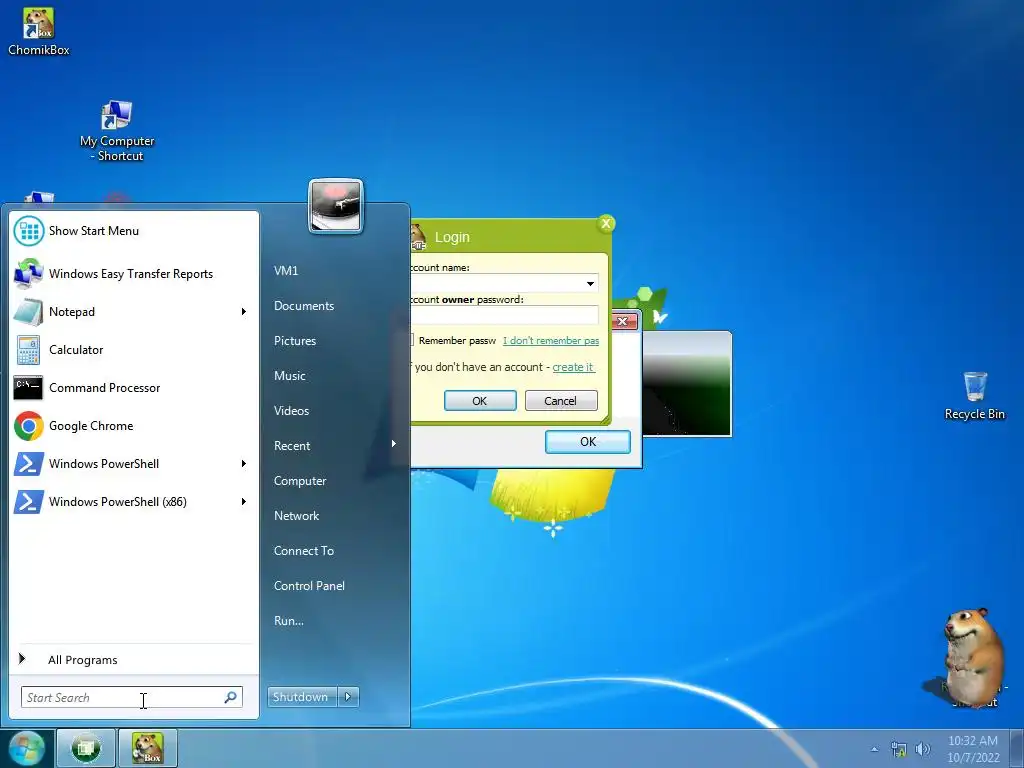Screen dimensions: 1024x768
Task: Open Control Panel from start menu
Action: click(x=309, y=586)
